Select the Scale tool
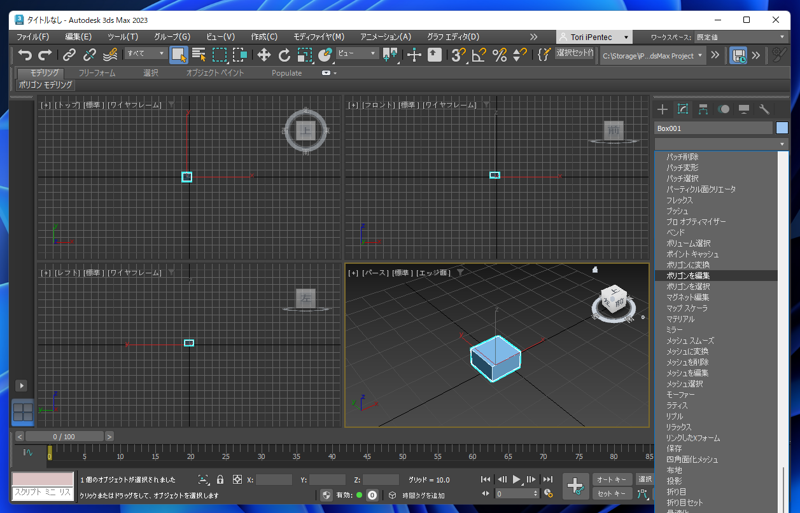 [305, 55]
